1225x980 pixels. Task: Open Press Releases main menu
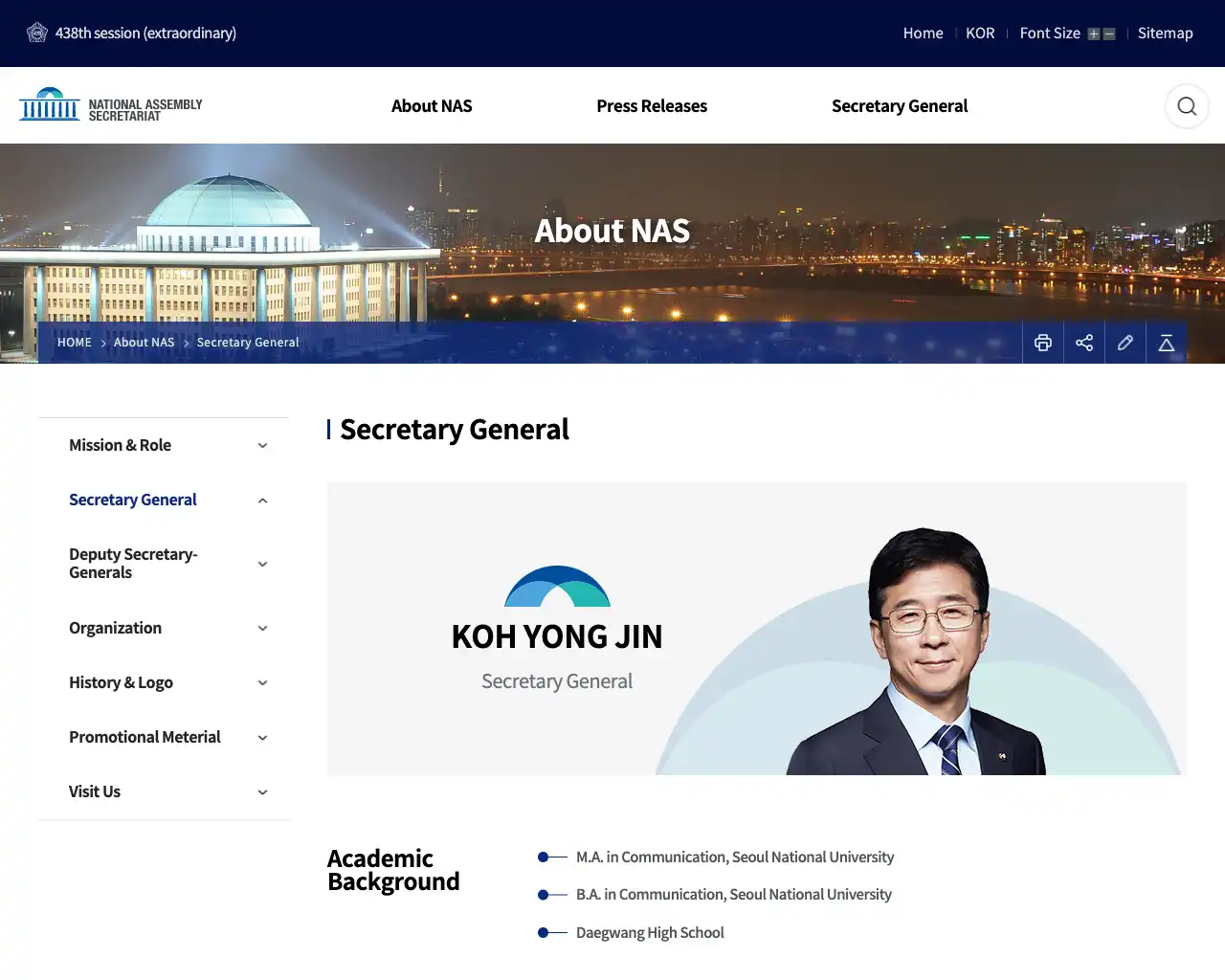(x=652, y=106)
